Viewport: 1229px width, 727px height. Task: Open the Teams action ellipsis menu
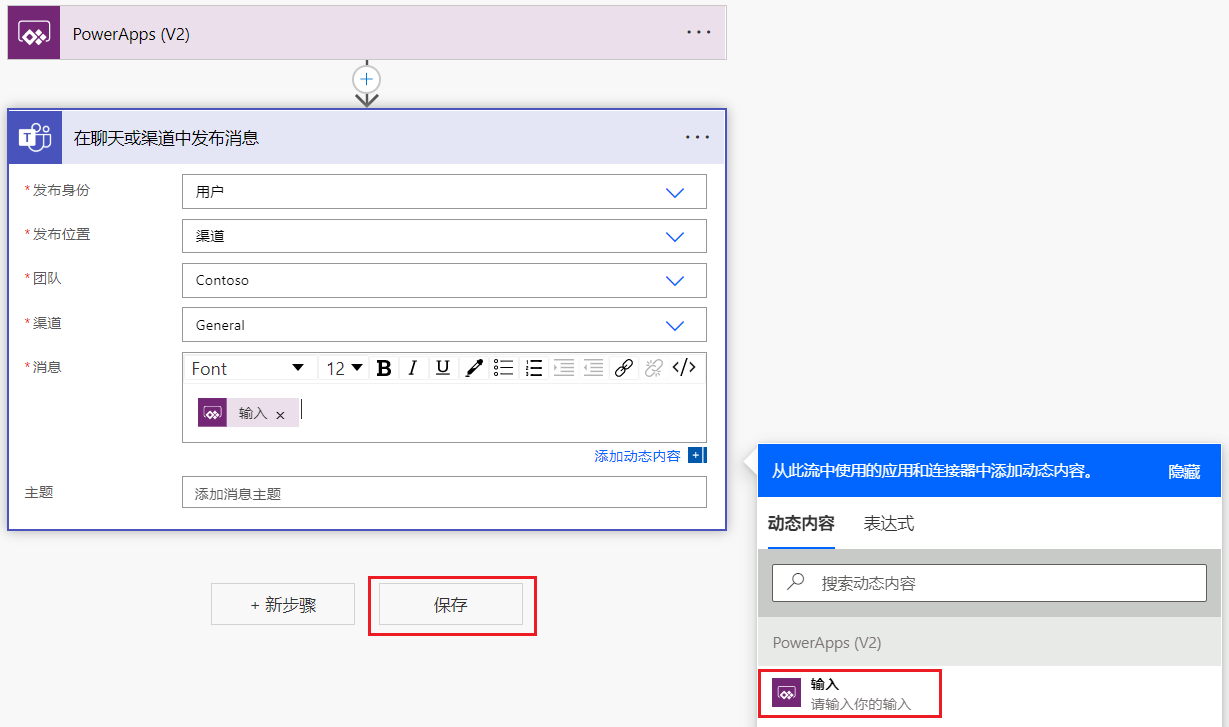[697, 138]
